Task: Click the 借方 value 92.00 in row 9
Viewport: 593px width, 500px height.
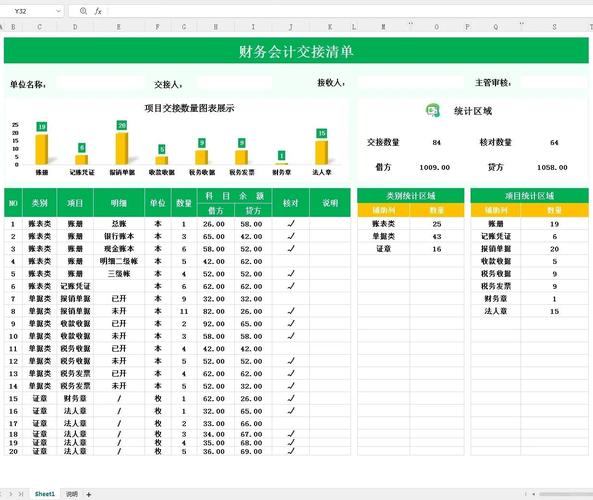Action: point(214,324)
